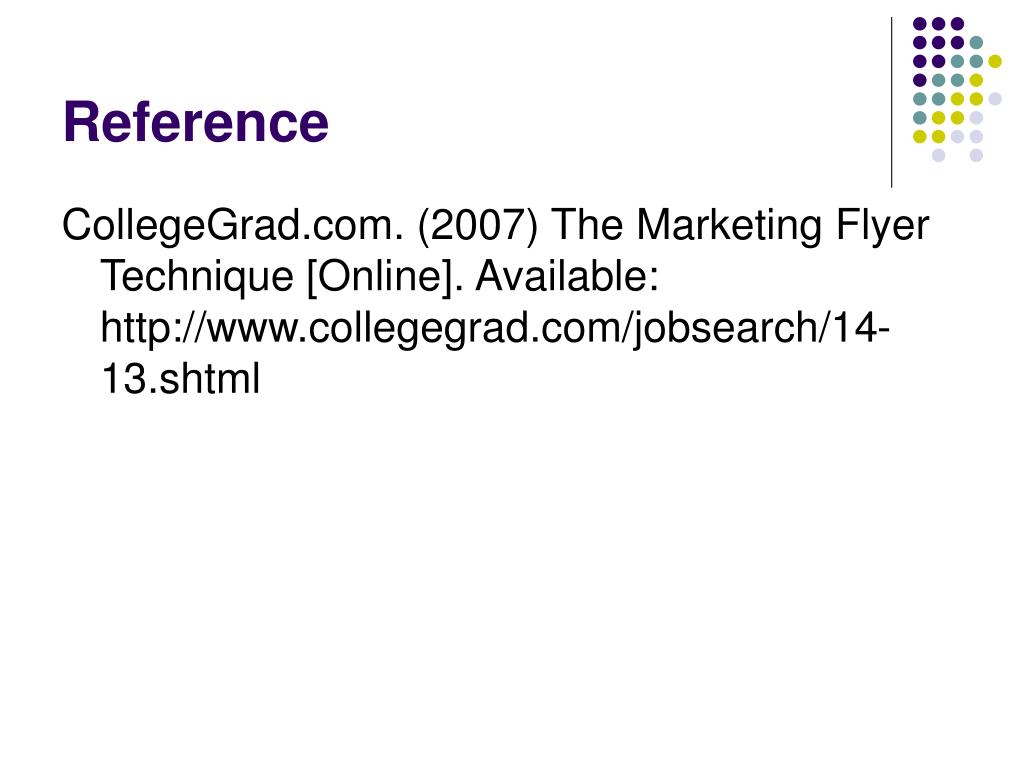
Task: Click first lavender dot in bottom dot row
Action: coord(938,155)
